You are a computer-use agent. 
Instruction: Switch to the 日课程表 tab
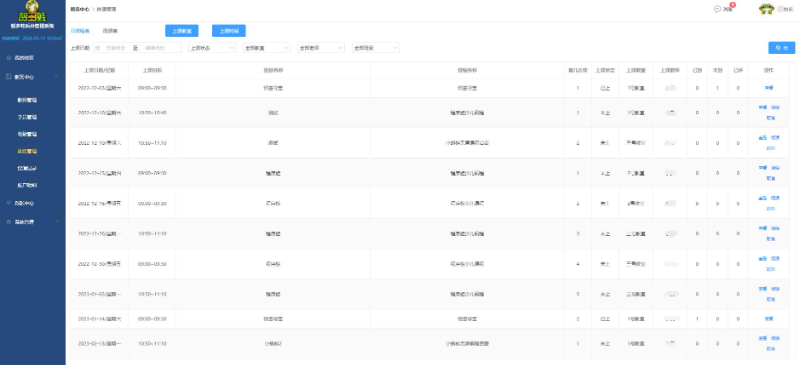tap(80, 31)
